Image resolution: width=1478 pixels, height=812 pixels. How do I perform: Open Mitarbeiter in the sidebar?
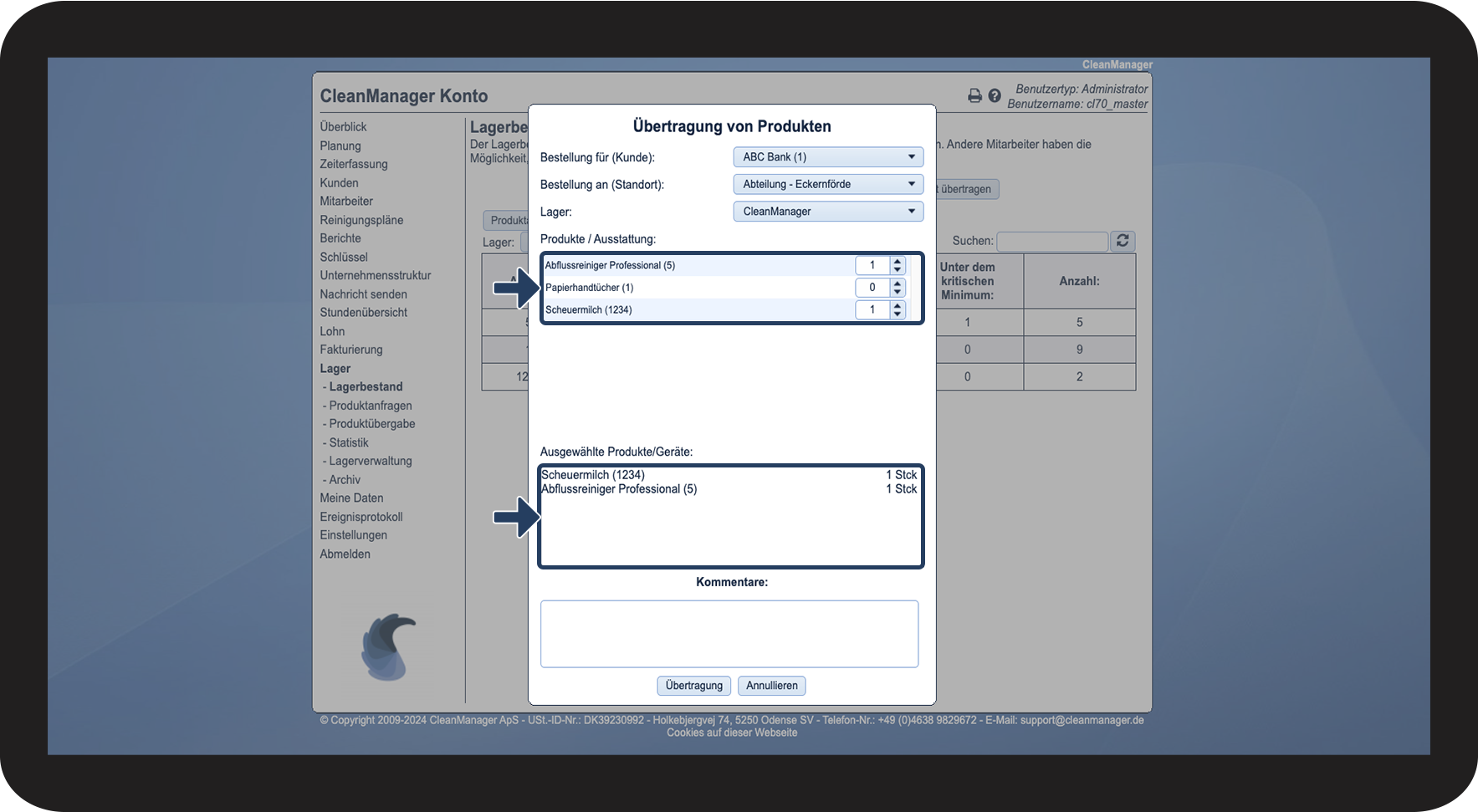click(x=346, y=202)
